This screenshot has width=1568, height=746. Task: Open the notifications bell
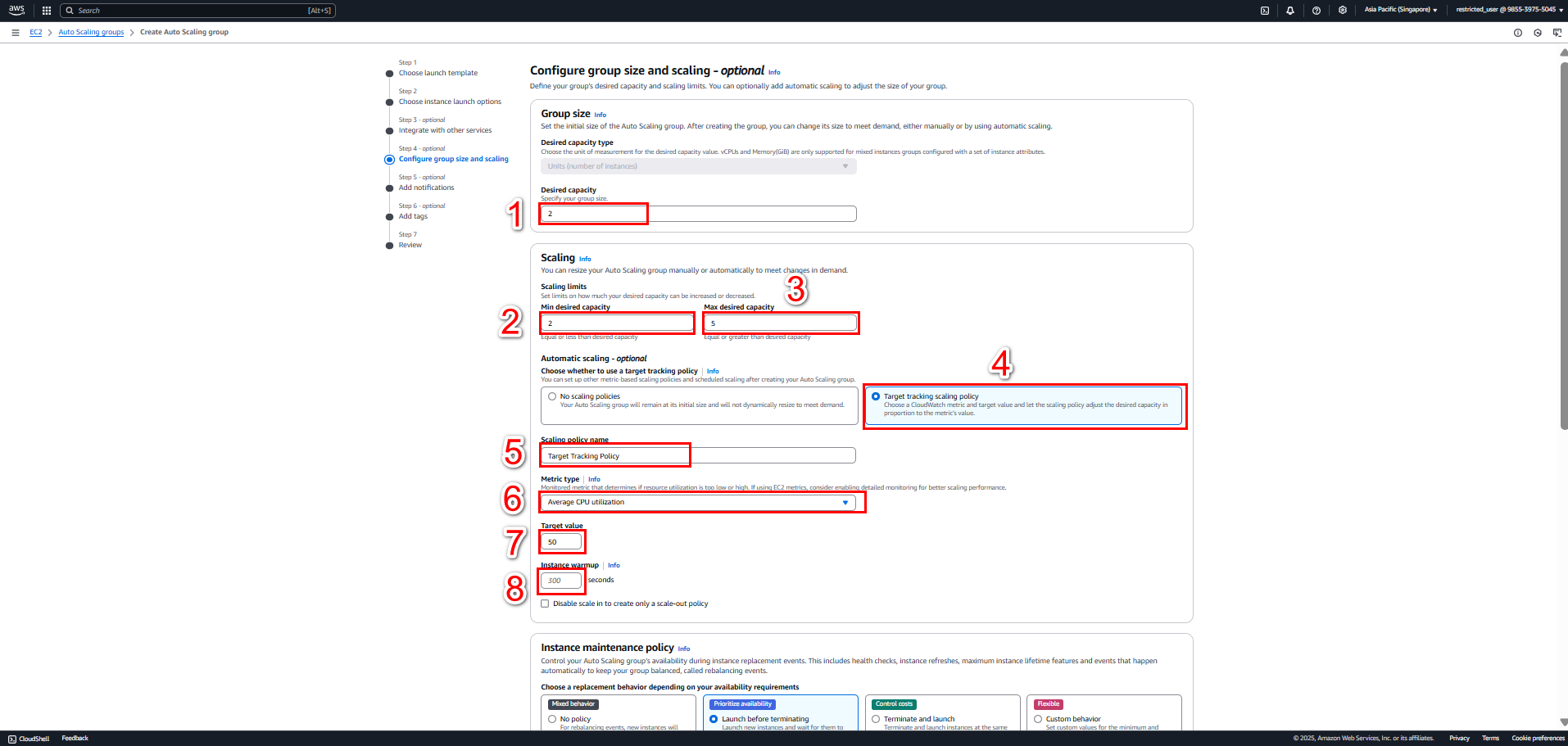coord(1290,11)
